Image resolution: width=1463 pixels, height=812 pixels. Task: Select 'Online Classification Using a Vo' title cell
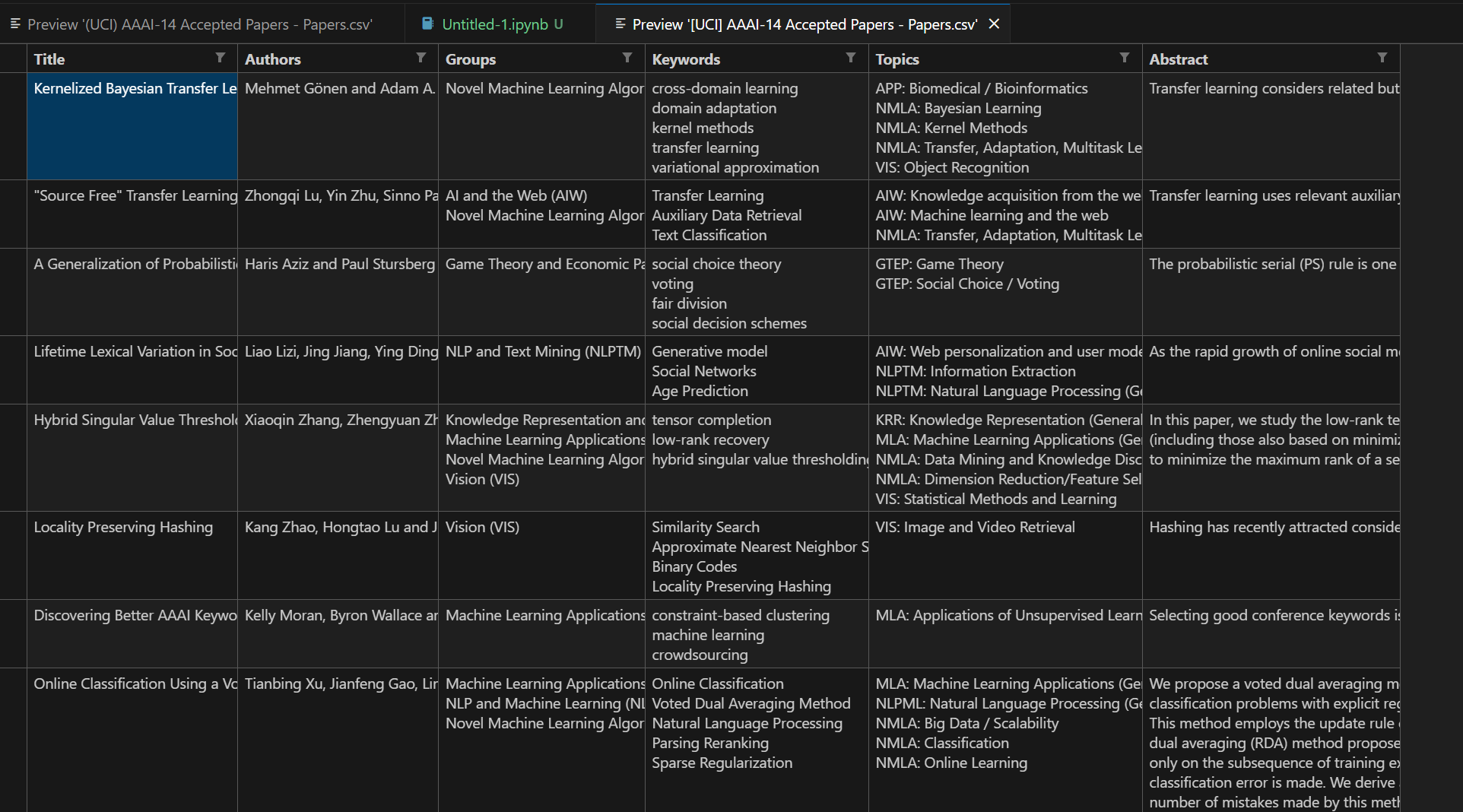(x=132, y=740)
